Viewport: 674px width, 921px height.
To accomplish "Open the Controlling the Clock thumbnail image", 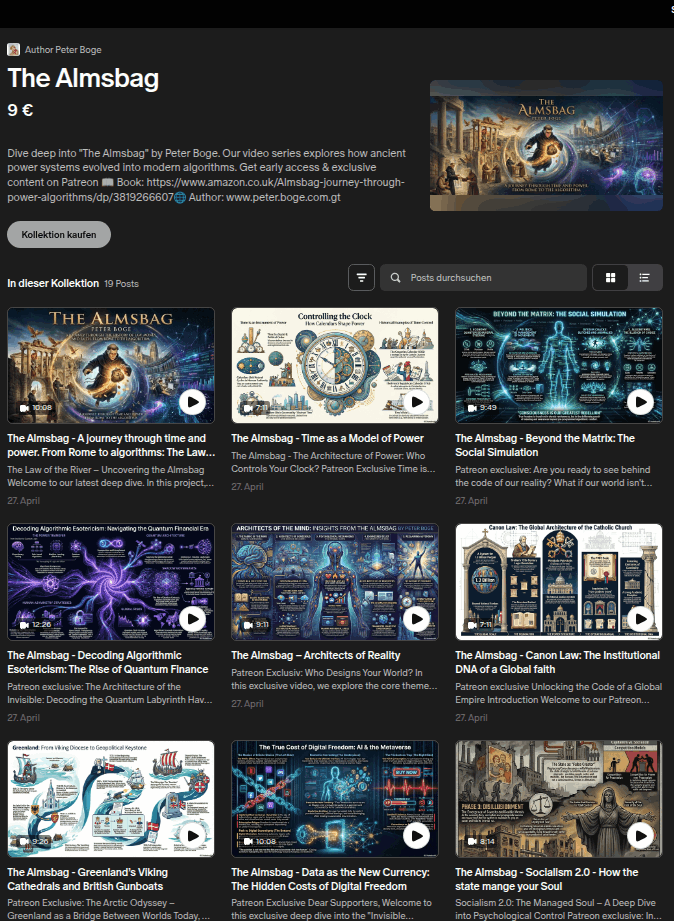I will pyautogui.click(x=335, y=365).
